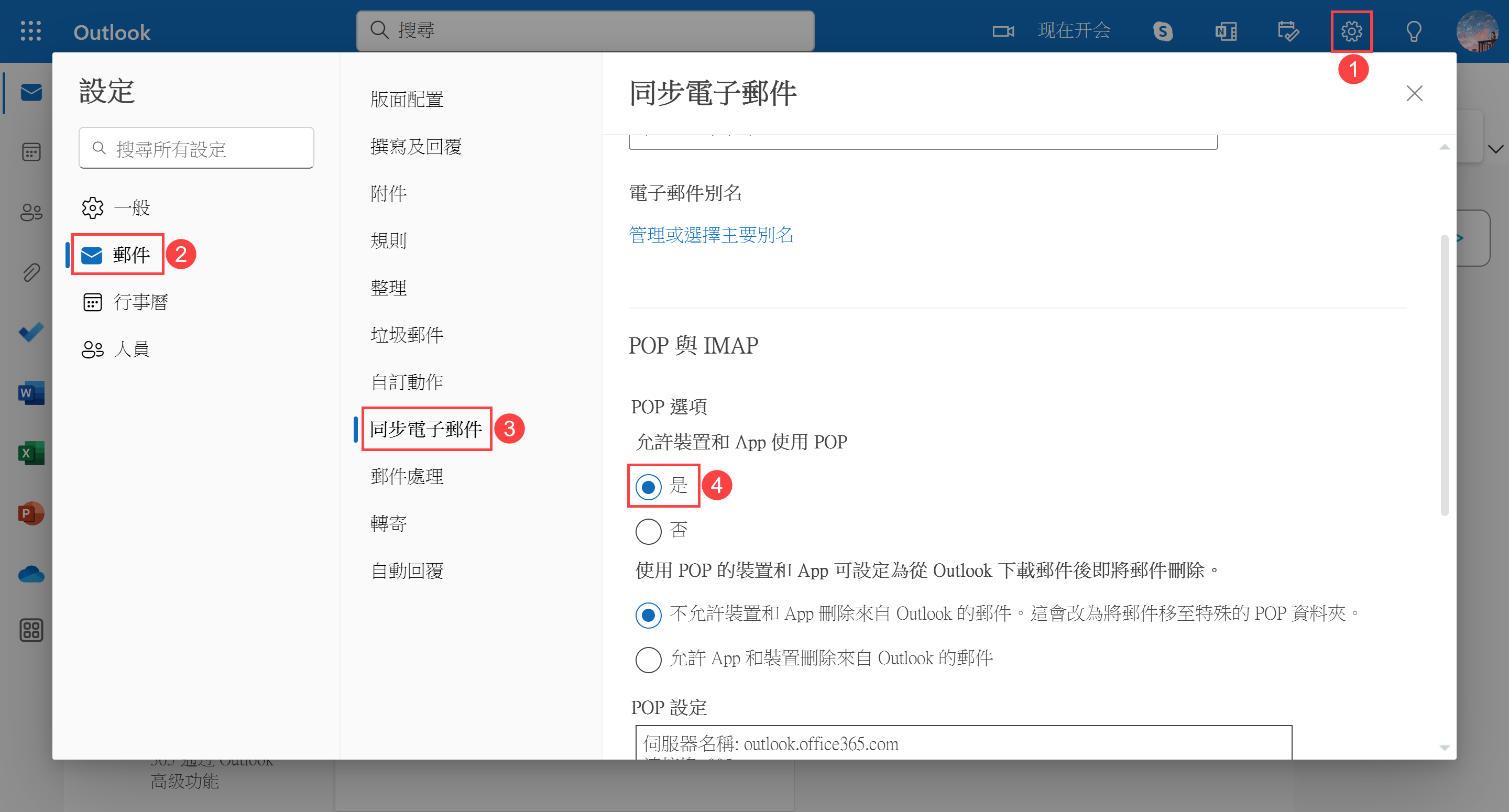Click scroll-up arrow in settings pane

click(x=1444, y=147)
